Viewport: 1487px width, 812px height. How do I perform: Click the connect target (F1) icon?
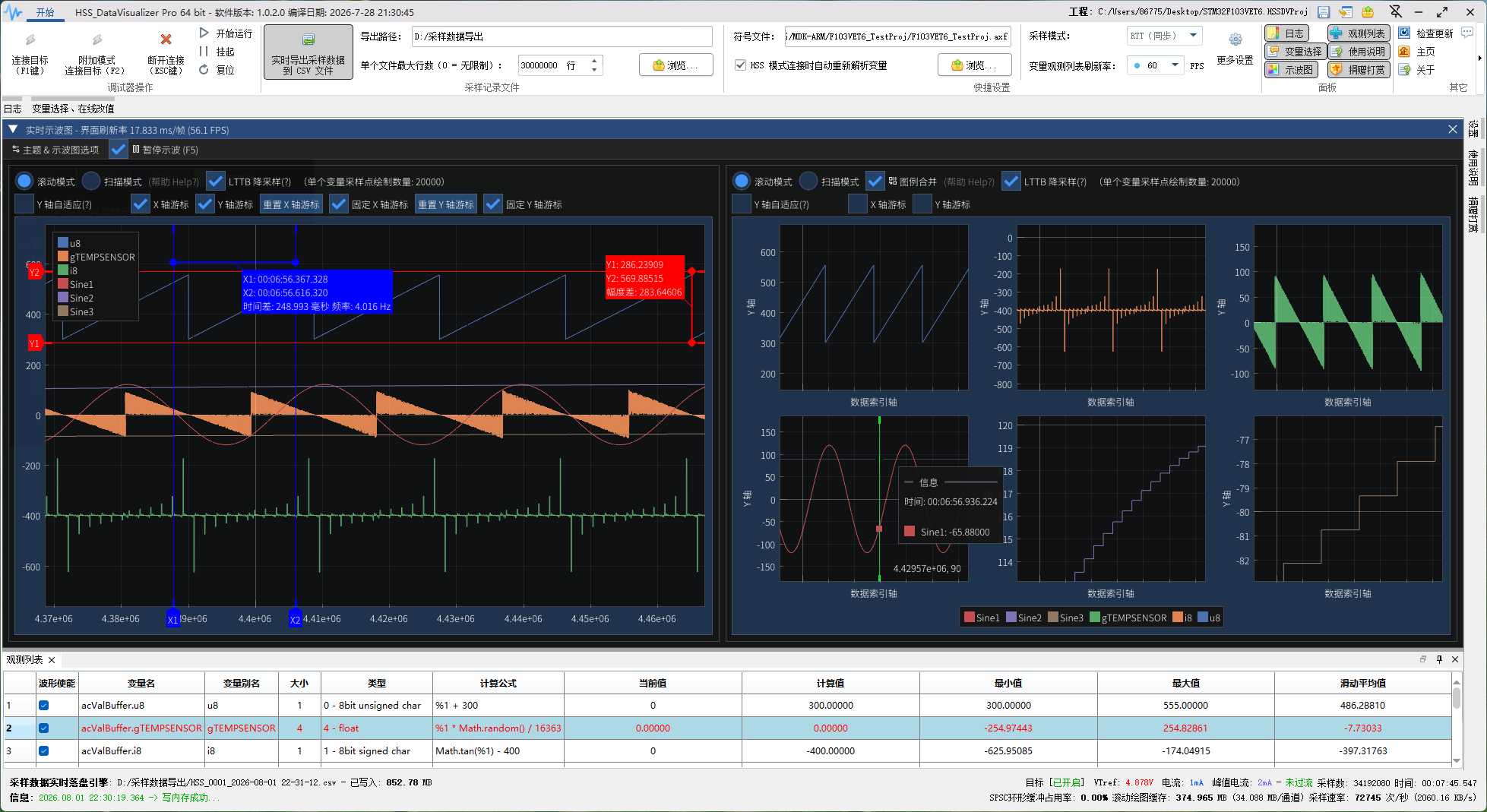point(30,39)
